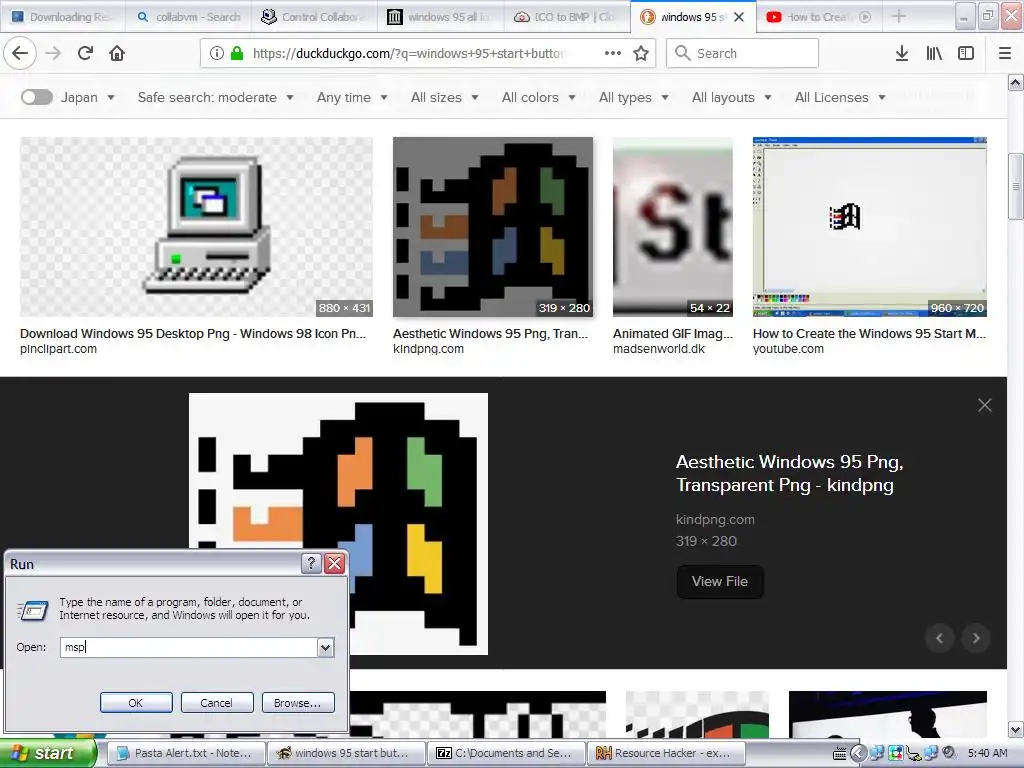Click Cancel in the Run dialog
Screen dimensions: 1024x768
(x=217, y=703)
